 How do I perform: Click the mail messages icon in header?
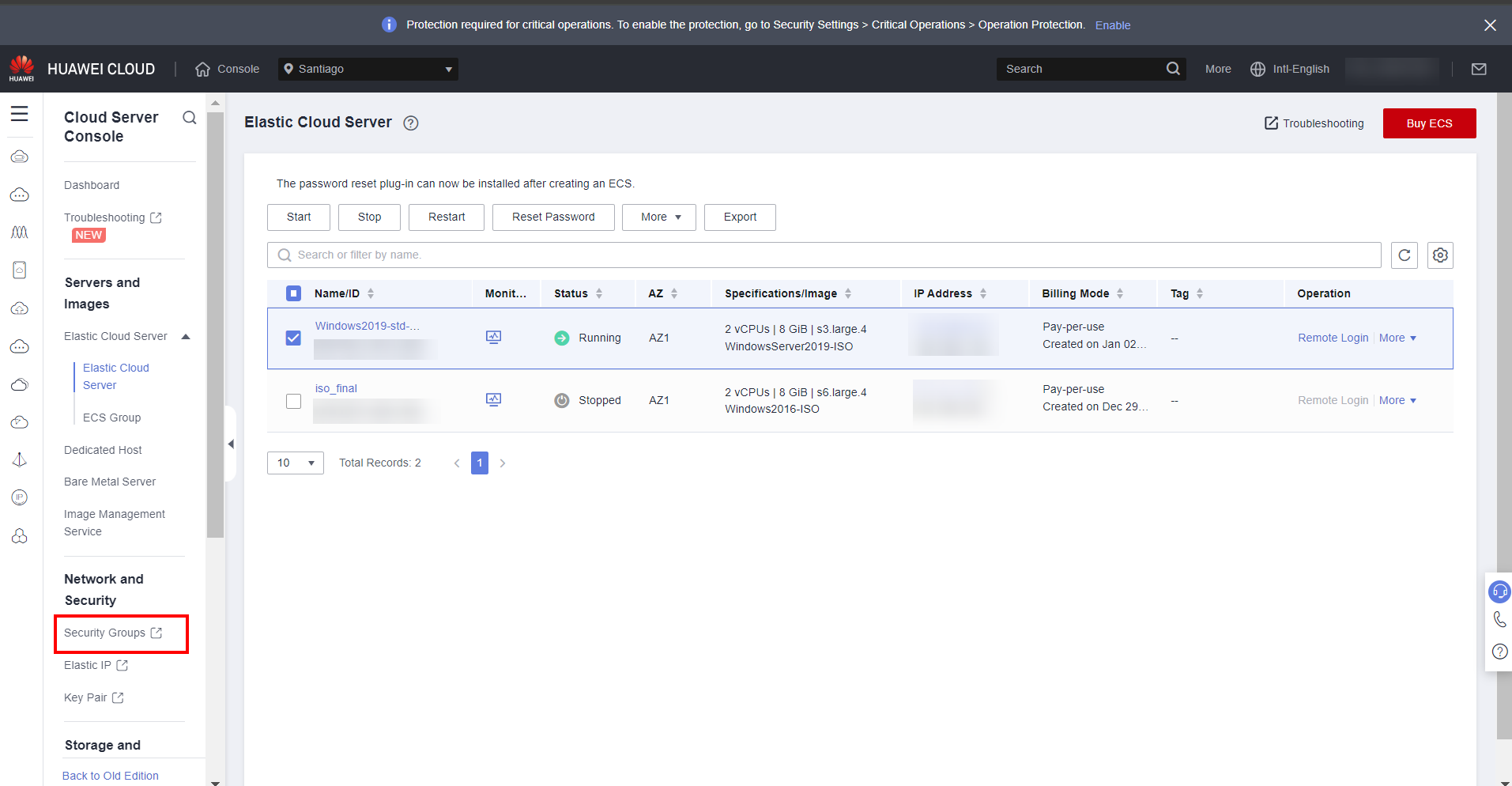[x=1479, y=70]
